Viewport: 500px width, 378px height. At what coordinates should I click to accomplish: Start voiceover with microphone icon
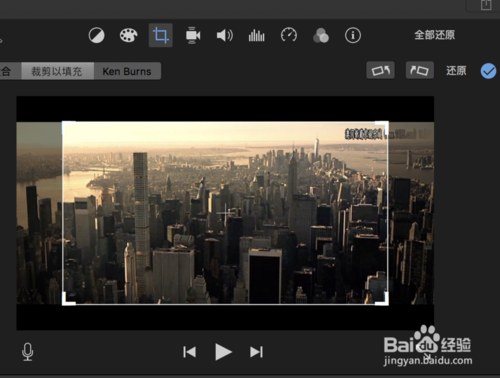click(28, 352)
